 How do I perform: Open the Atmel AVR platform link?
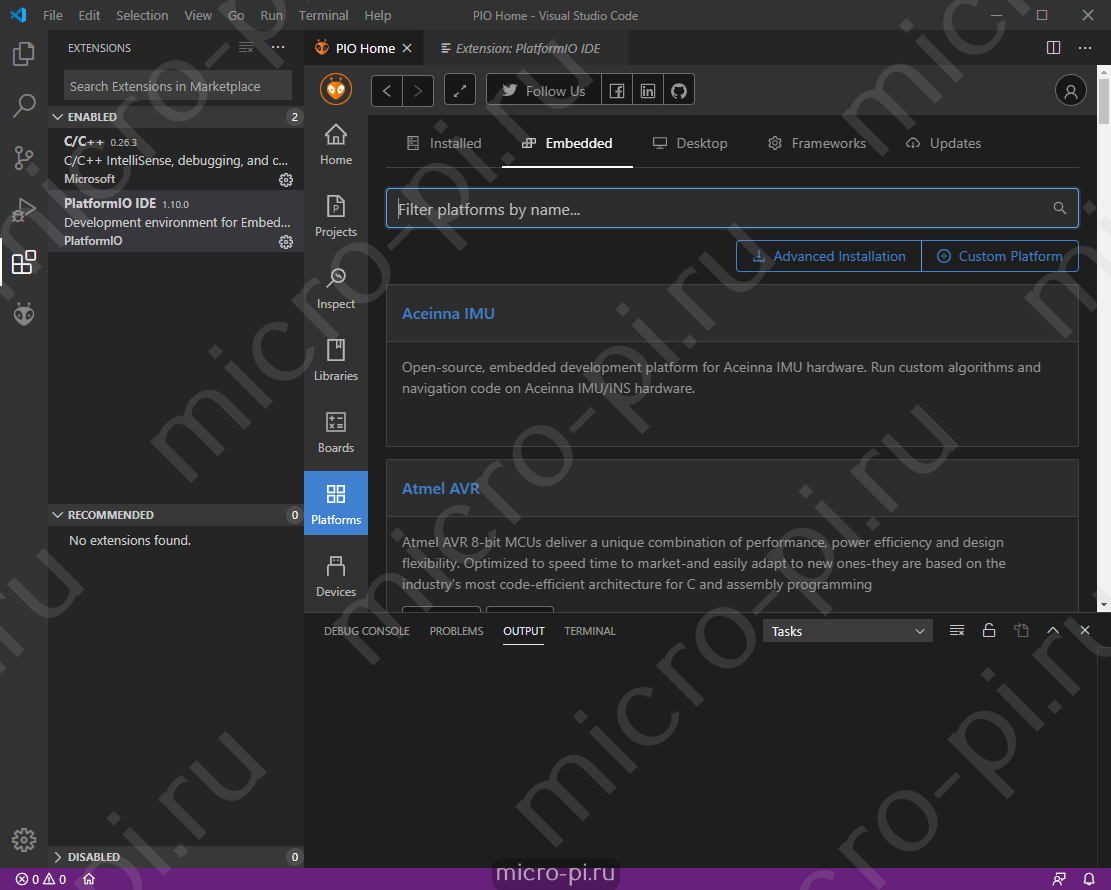tap(441, 488)
